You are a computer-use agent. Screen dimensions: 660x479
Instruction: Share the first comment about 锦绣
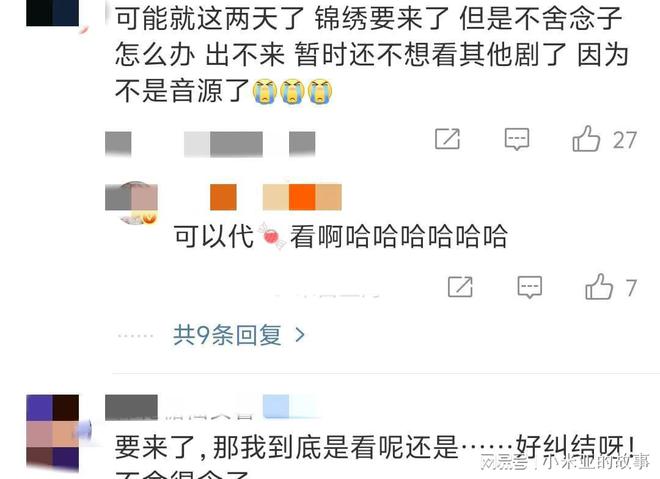coord(447,138)
